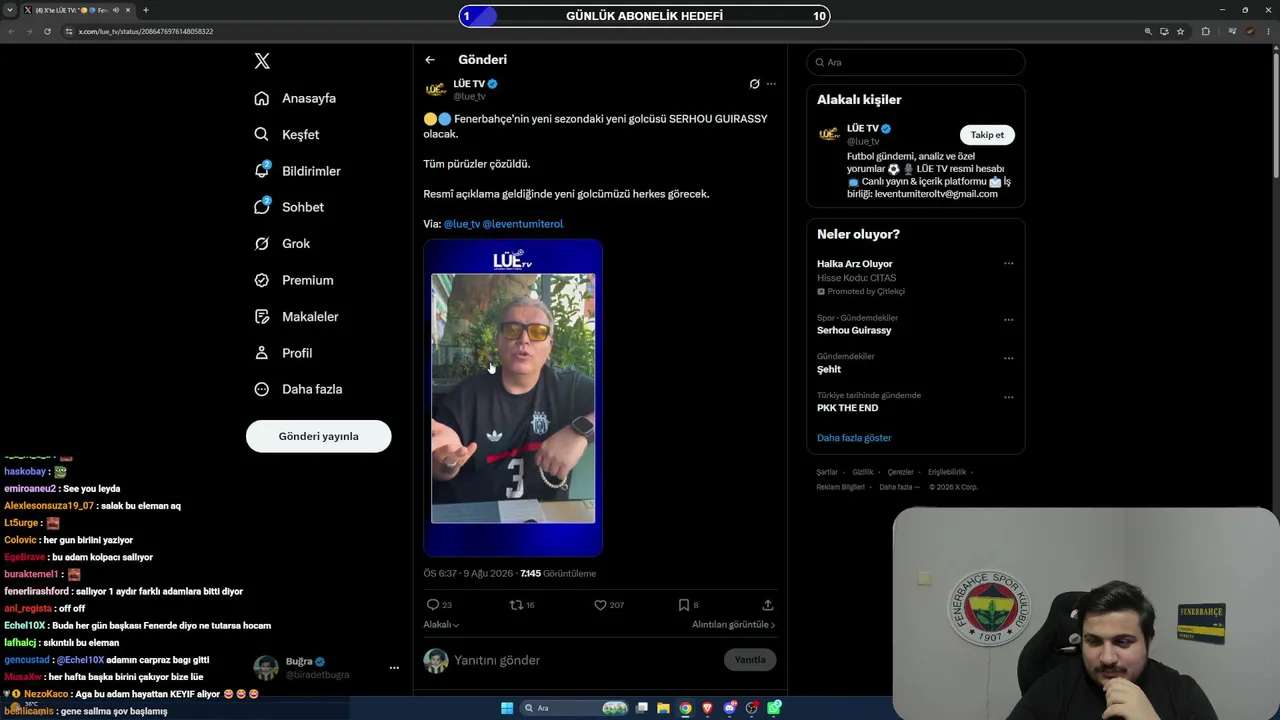Open Makaleler in the sidebar
The width and height of the screenshot is (1280, 720).
pyautogui.click(x=296, y=317)
